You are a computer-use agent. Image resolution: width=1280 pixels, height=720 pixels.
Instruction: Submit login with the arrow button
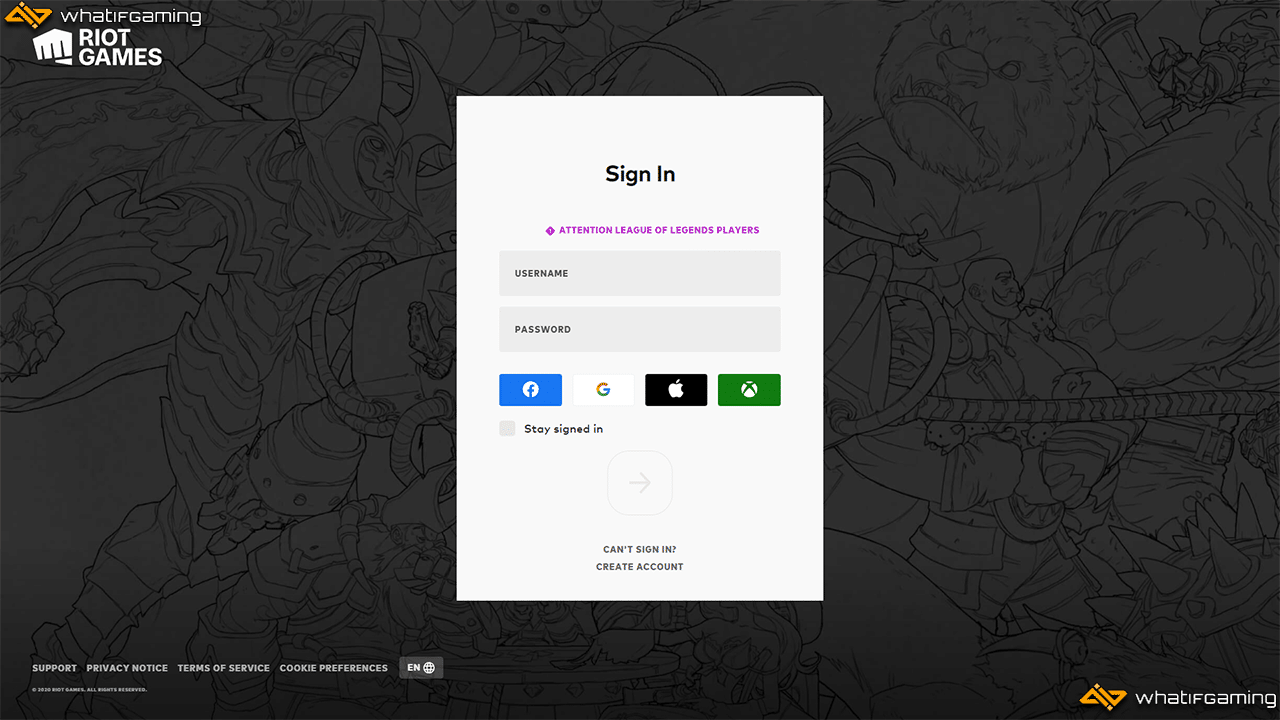click(x=640, y=483)
